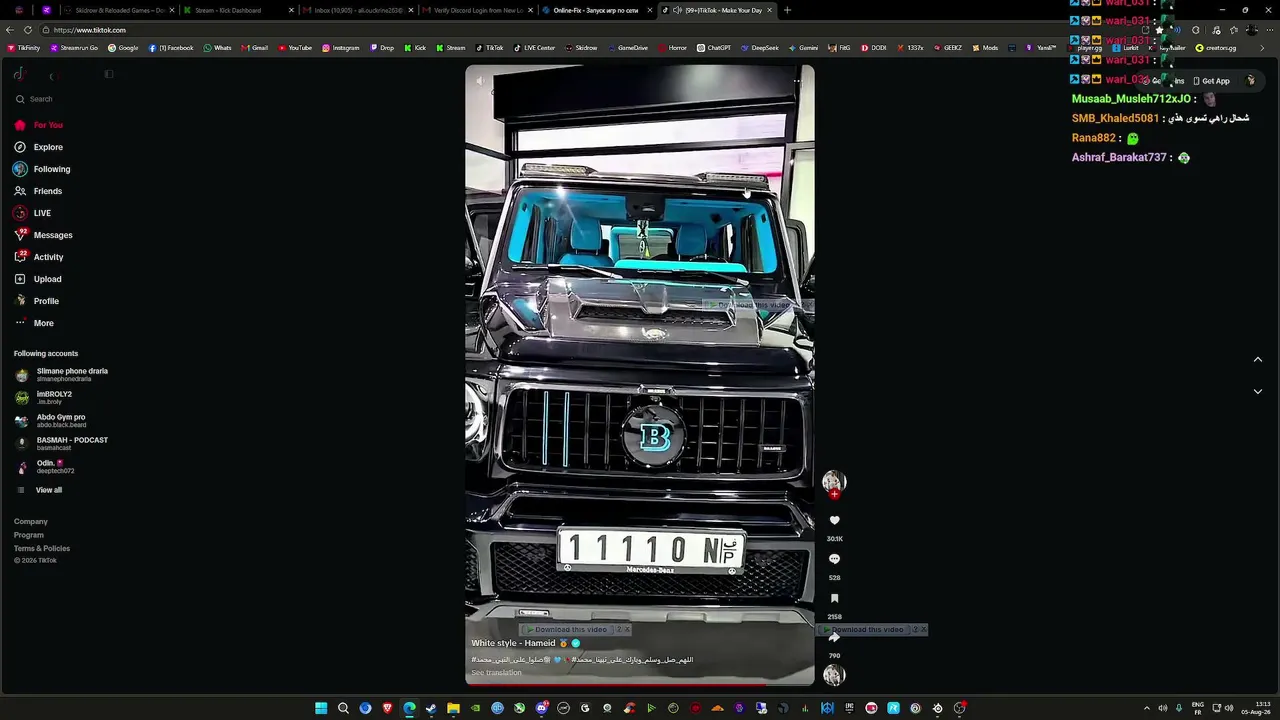The image size is (1280, 720).
Task: Close the download overlay beside share icon
Action: tap(924, 630)
